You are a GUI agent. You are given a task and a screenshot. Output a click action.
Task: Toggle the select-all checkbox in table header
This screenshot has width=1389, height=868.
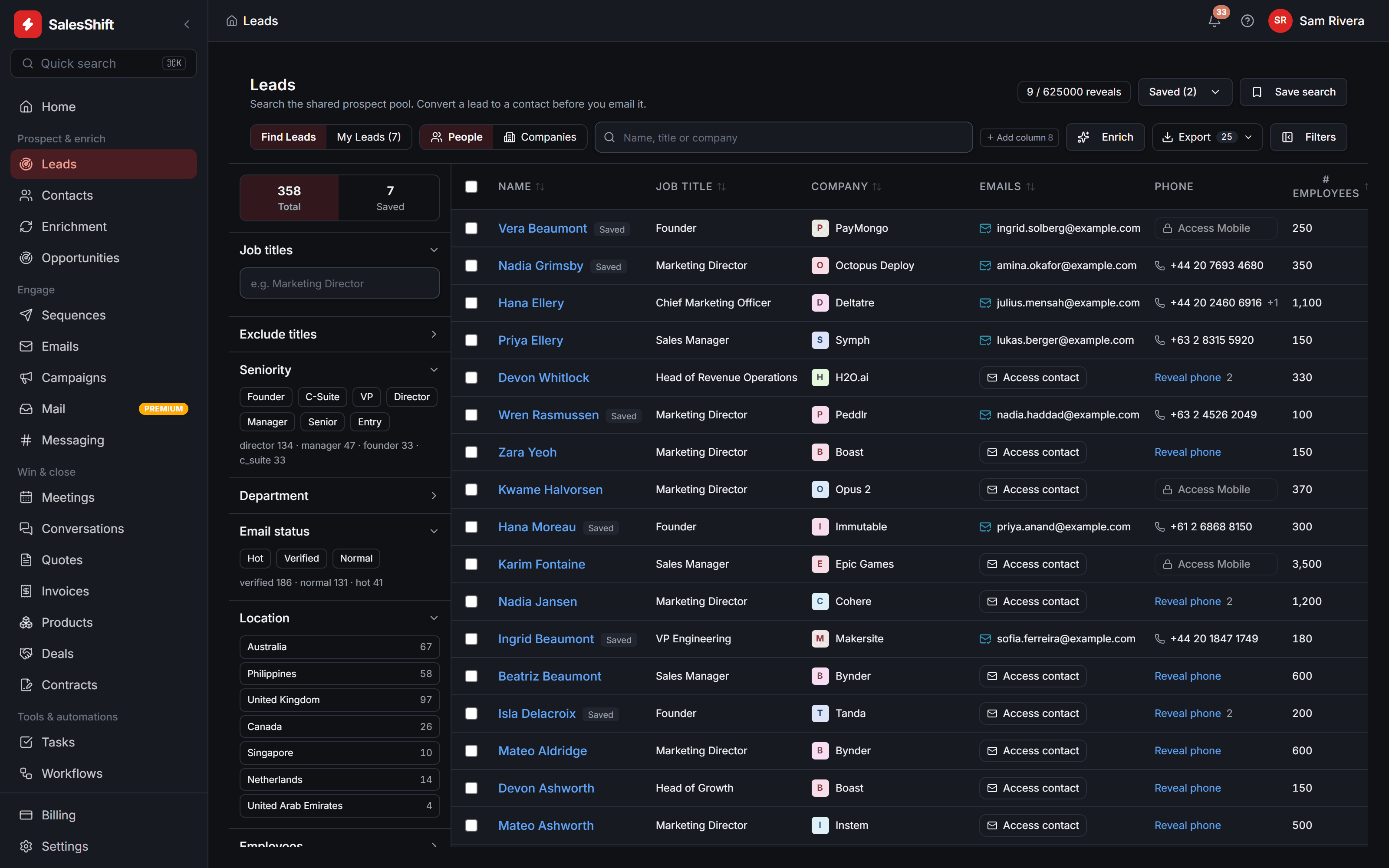coord(471,187)
